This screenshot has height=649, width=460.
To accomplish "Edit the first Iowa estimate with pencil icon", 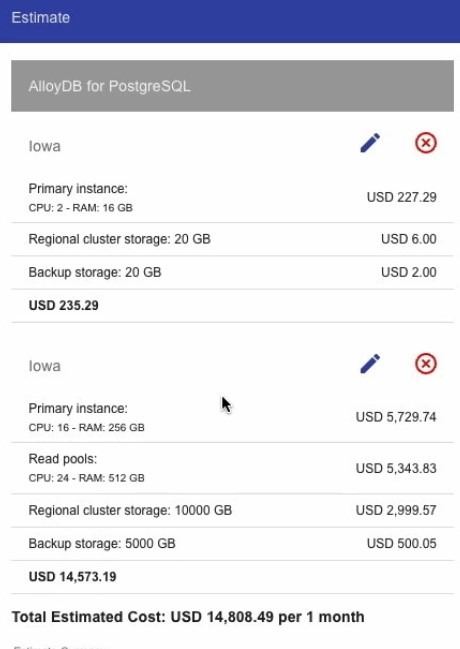I will pos(370,143).
